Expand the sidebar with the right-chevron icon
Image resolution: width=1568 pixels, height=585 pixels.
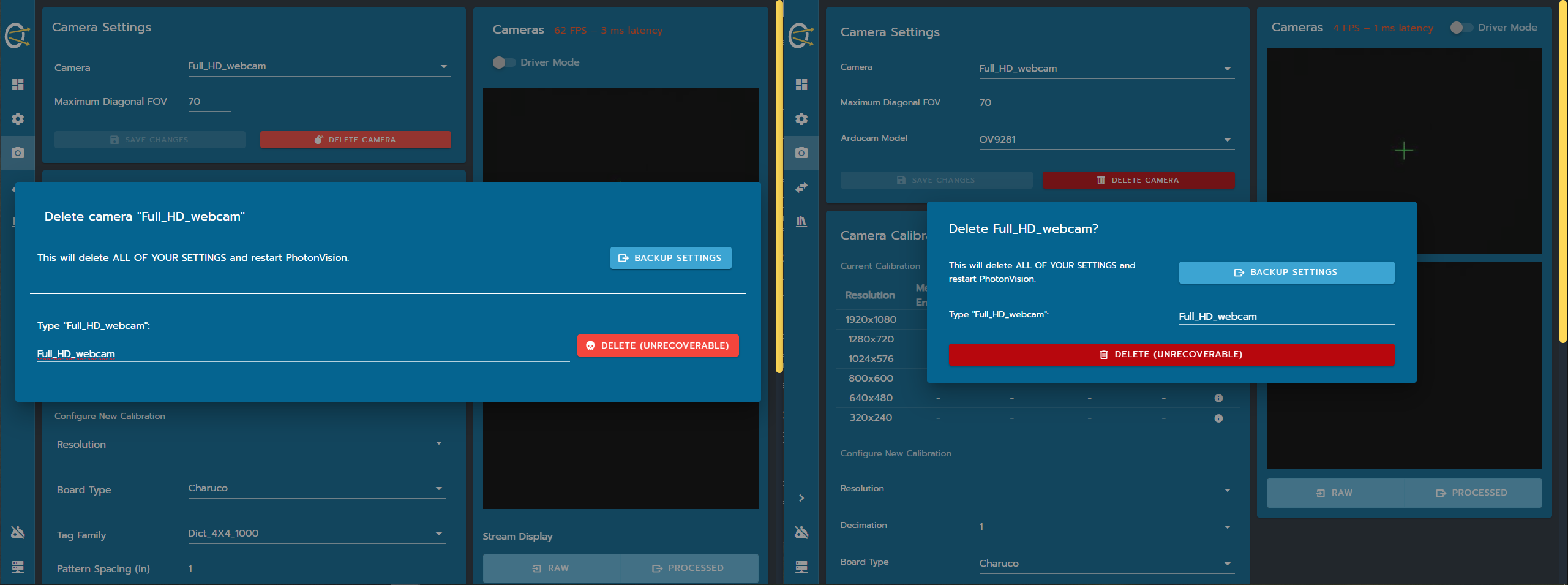click(x=801, y=498)
